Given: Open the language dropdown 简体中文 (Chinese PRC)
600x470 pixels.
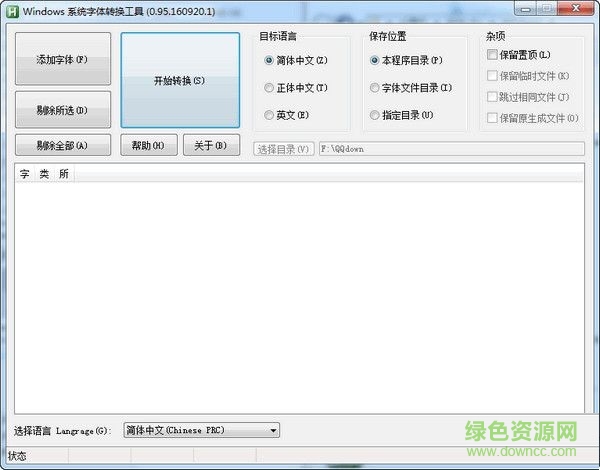Looking at the screenshot, I should click(x=202, y=430).
